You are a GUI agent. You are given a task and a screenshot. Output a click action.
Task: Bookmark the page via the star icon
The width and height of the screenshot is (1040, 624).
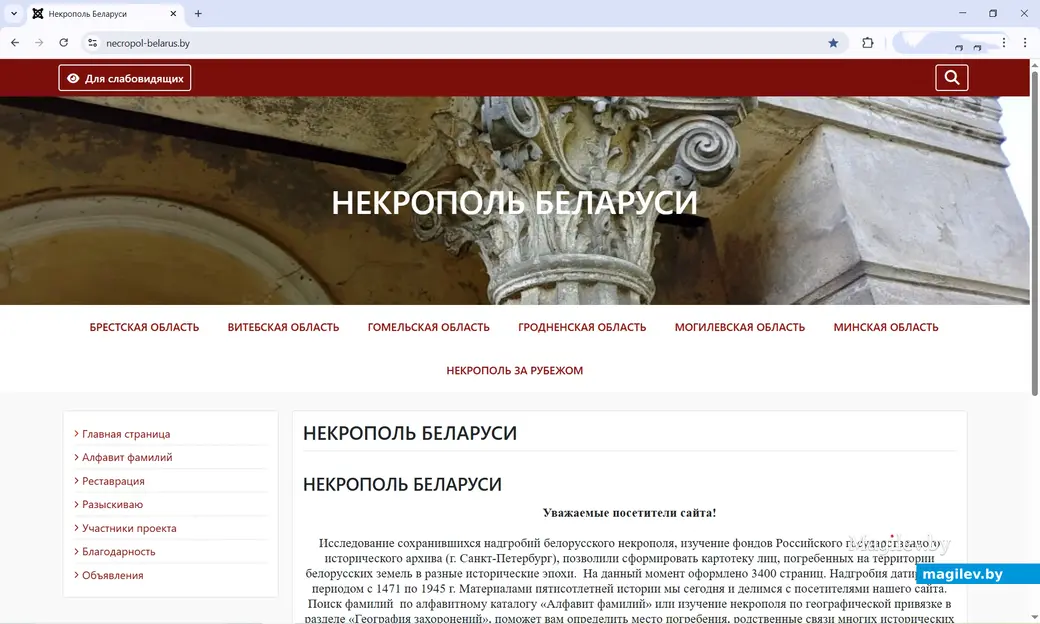point(833,43)
